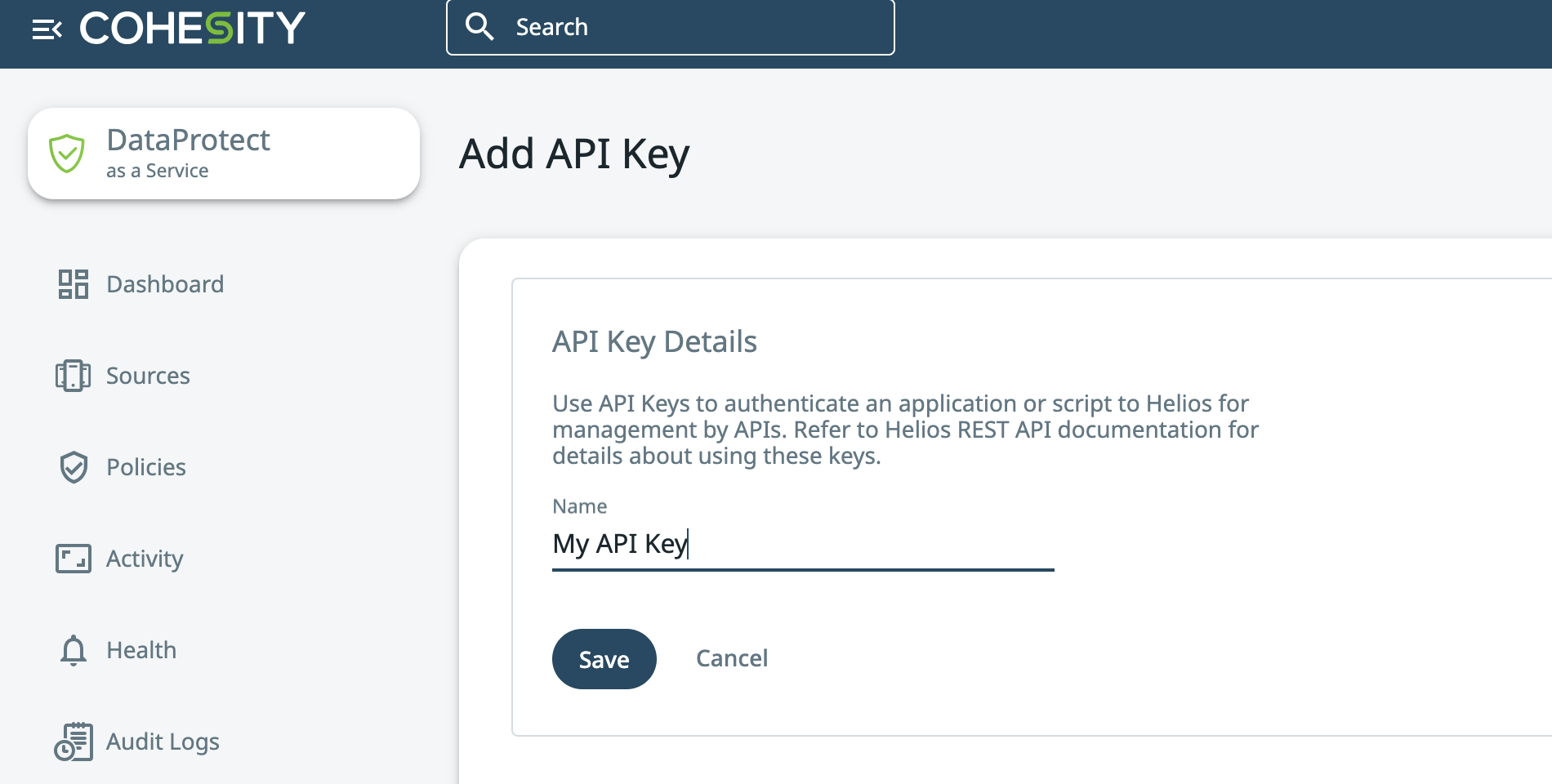Click the Dashboard grid icon

pyautogui.click(x=73, y=284)
